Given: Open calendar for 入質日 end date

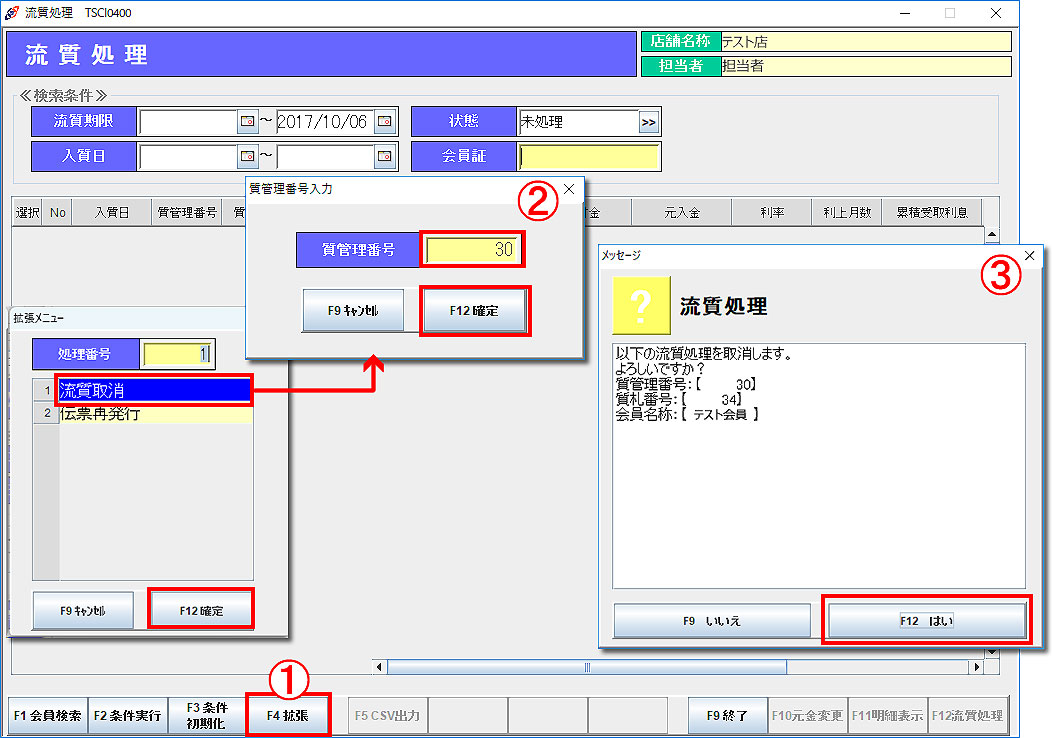Looking at the screenshot, I should point(384,156).
